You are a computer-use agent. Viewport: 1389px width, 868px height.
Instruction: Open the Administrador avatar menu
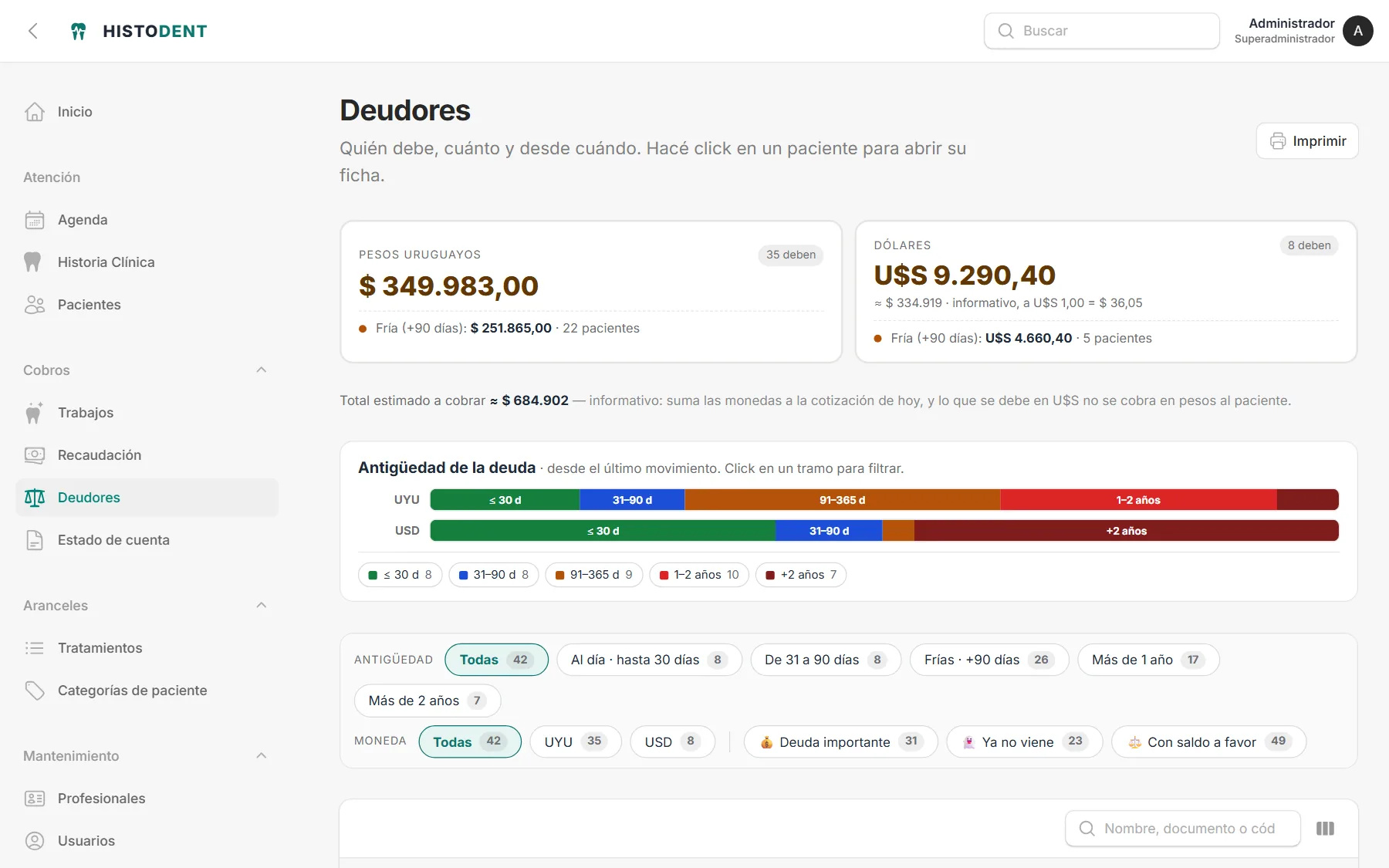click(1357, 31)
